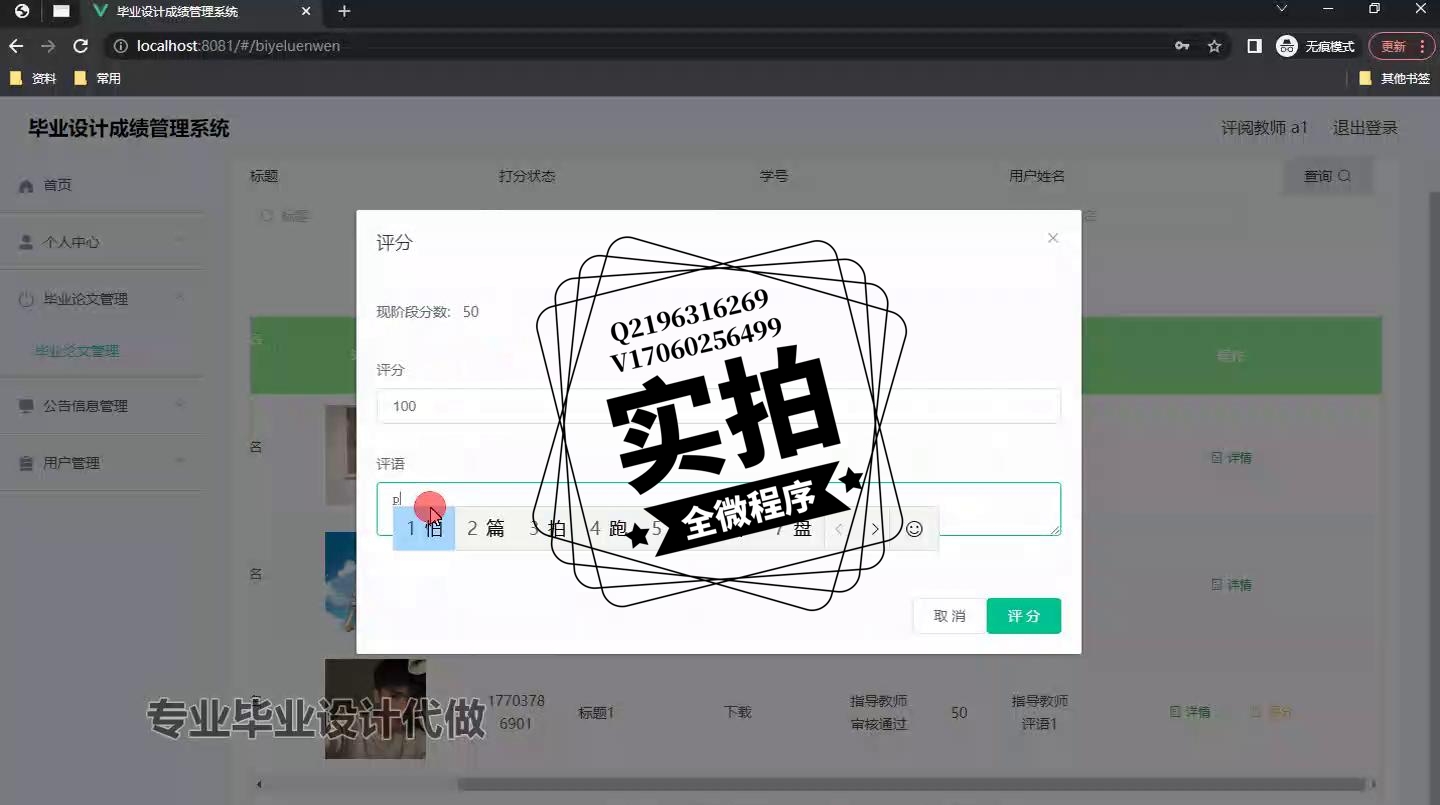Reload the current page
This screenshot has height=805, width=1440.
coord(81,46)
